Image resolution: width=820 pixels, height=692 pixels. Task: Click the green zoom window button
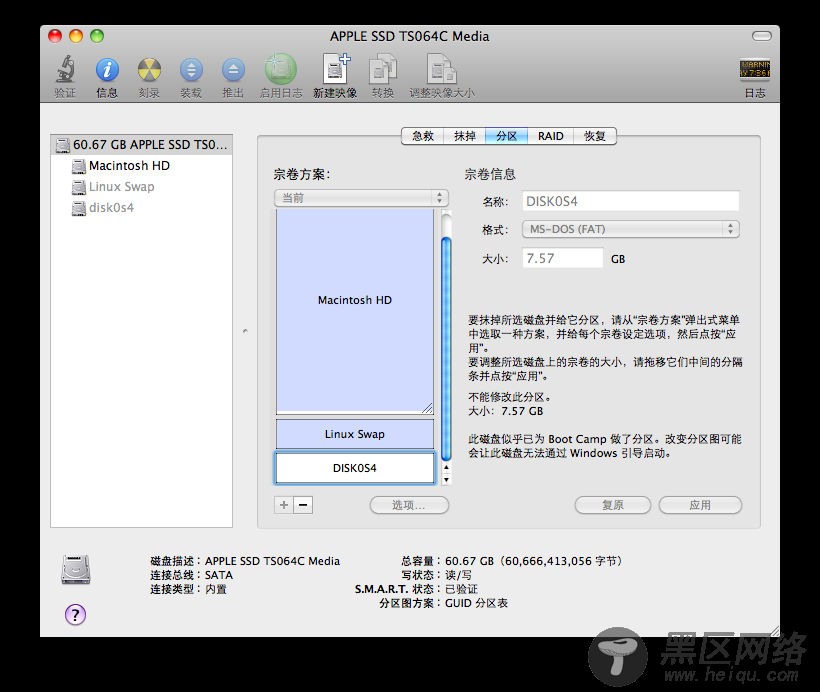pos(97,36)
